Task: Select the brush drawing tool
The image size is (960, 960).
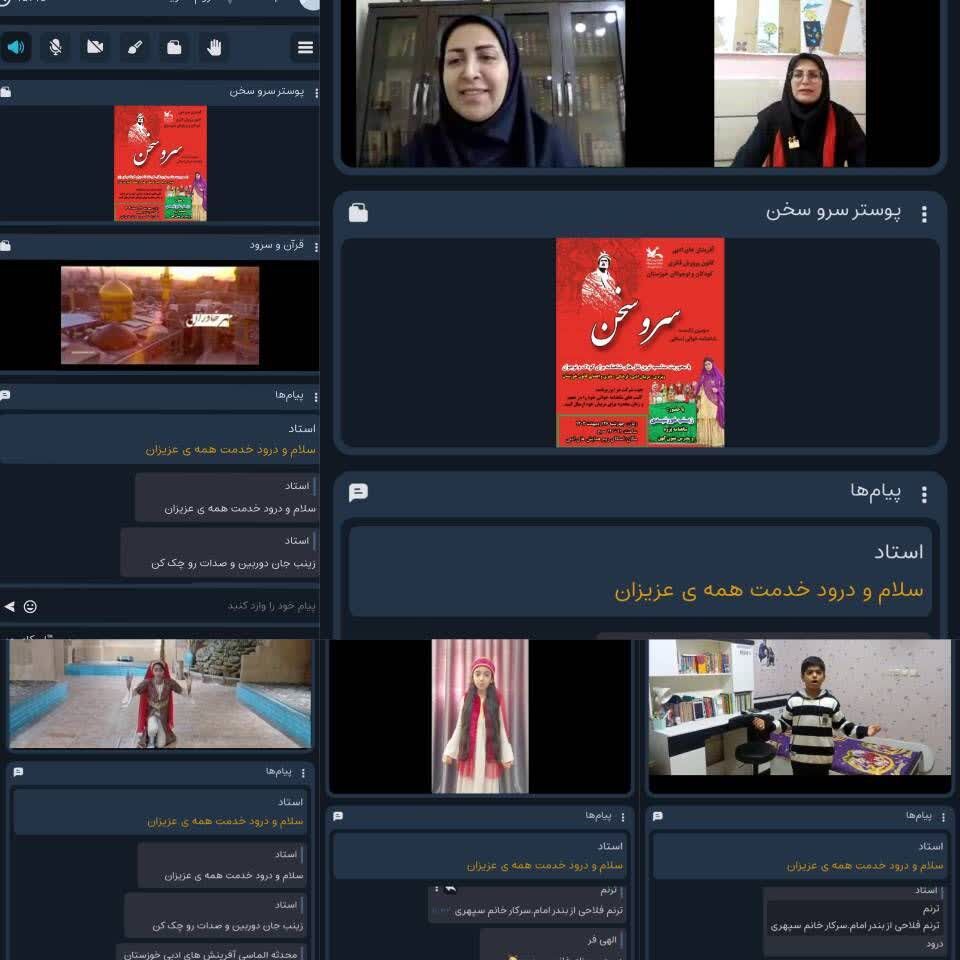Action: pos(134,47)
